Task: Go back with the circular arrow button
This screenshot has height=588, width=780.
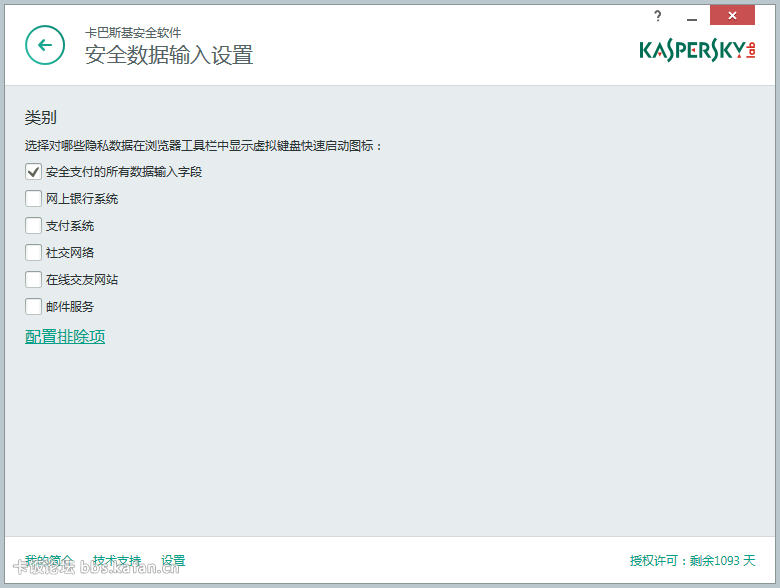Action: point(45,45)
